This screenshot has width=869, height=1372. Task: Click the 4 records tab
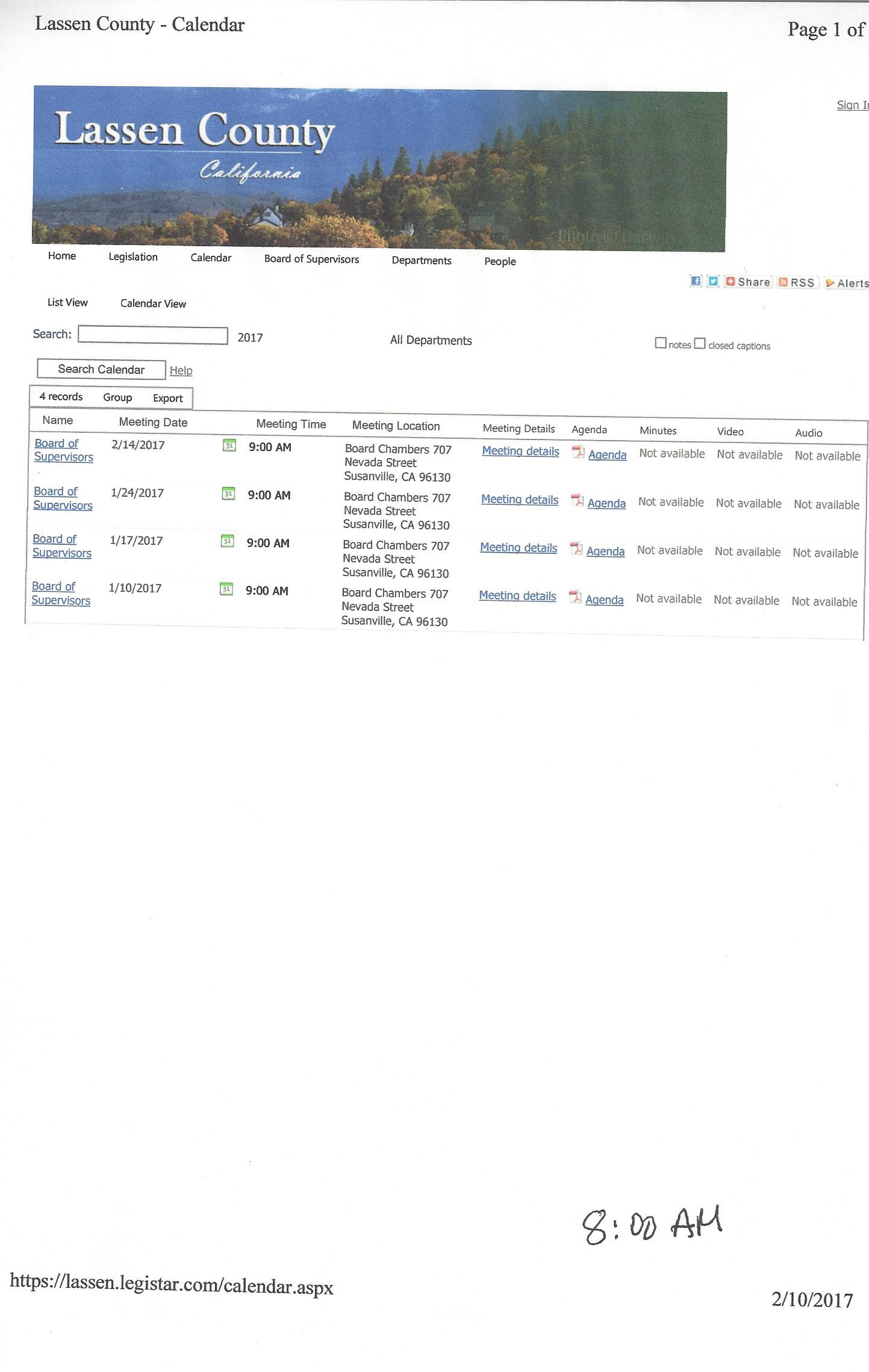pyautogui.click(x=61, y=397)
